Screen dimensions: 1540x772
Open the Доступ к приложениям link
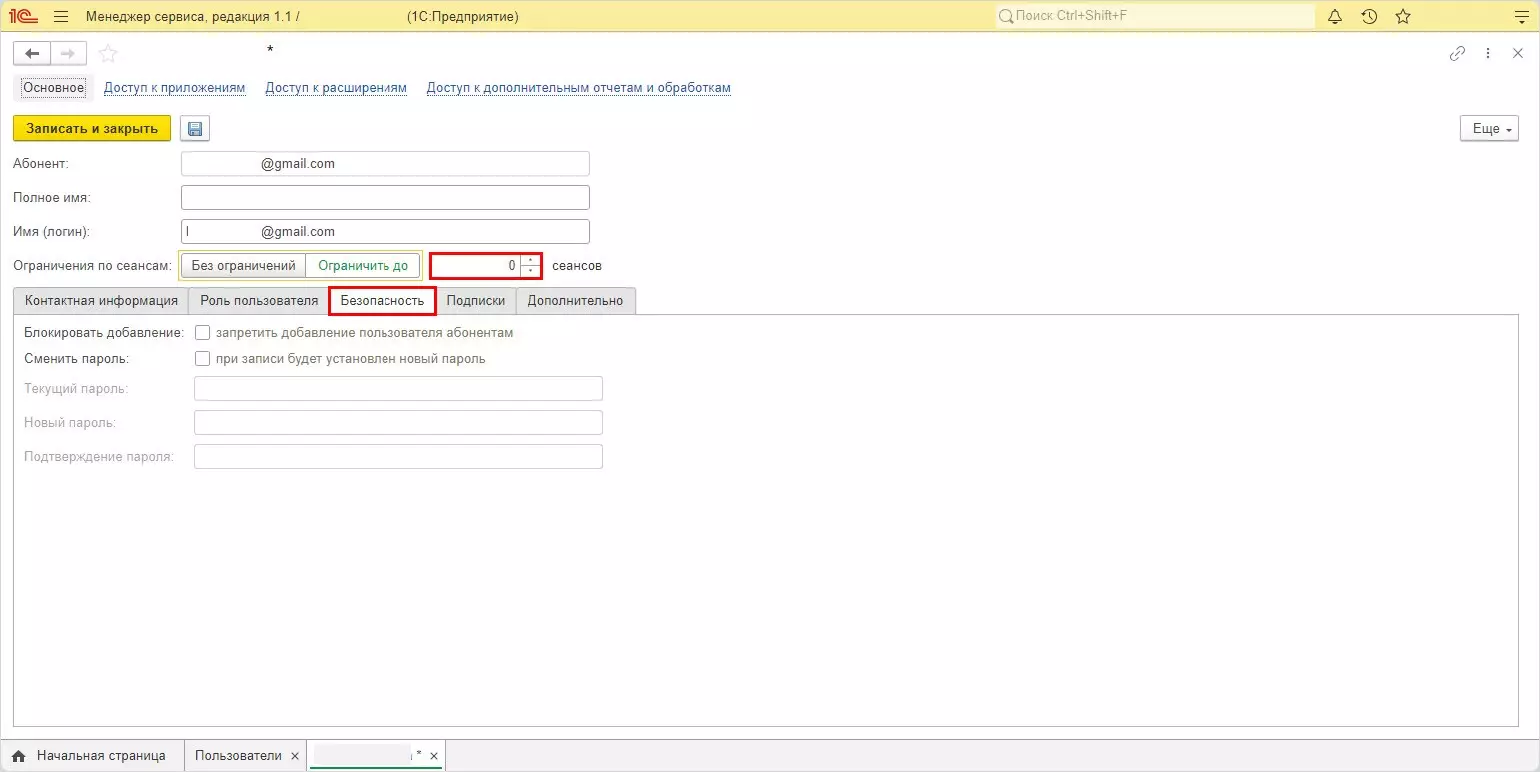click(175, 88)
